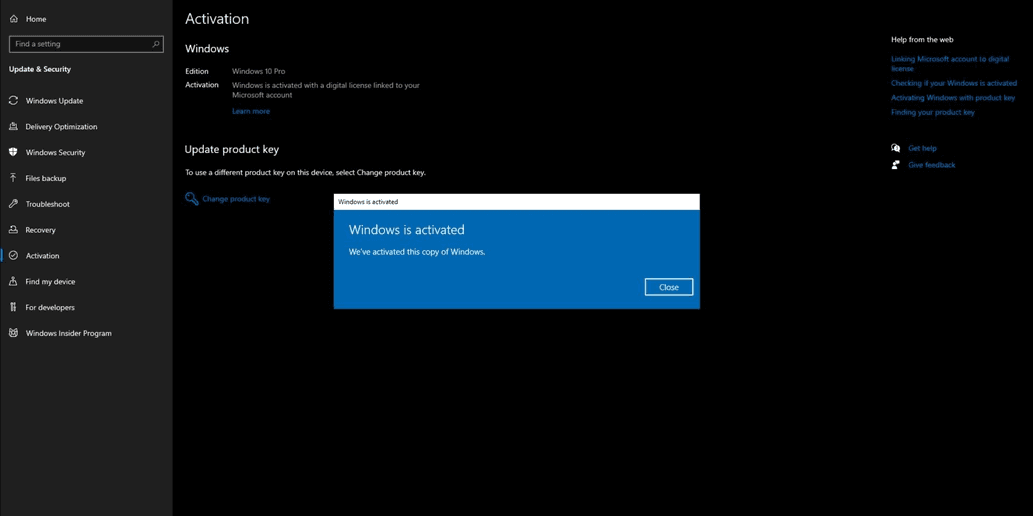Click the Windows Security shield icon
Screen dimensions: 1033x516
[x=13, y=152]
